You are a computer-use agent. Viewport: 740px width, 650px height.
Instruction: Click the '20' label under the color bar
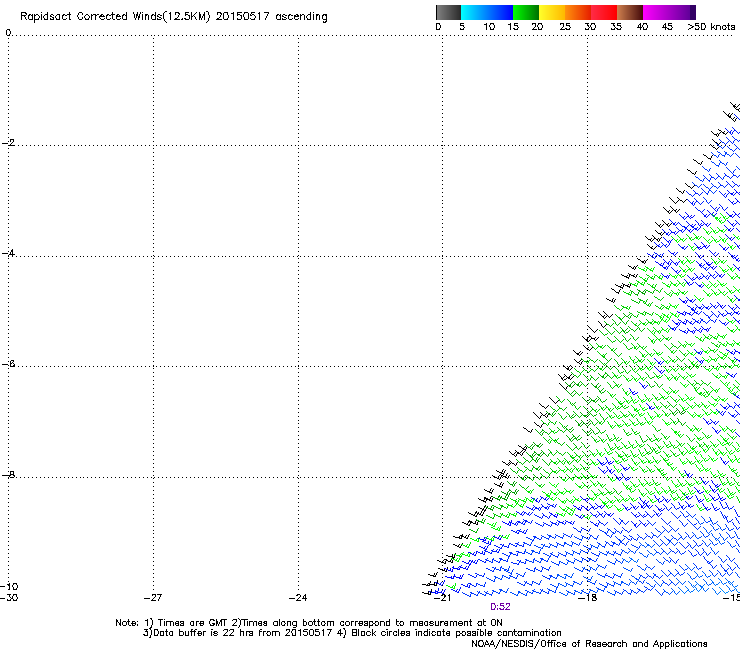[537, 27]
